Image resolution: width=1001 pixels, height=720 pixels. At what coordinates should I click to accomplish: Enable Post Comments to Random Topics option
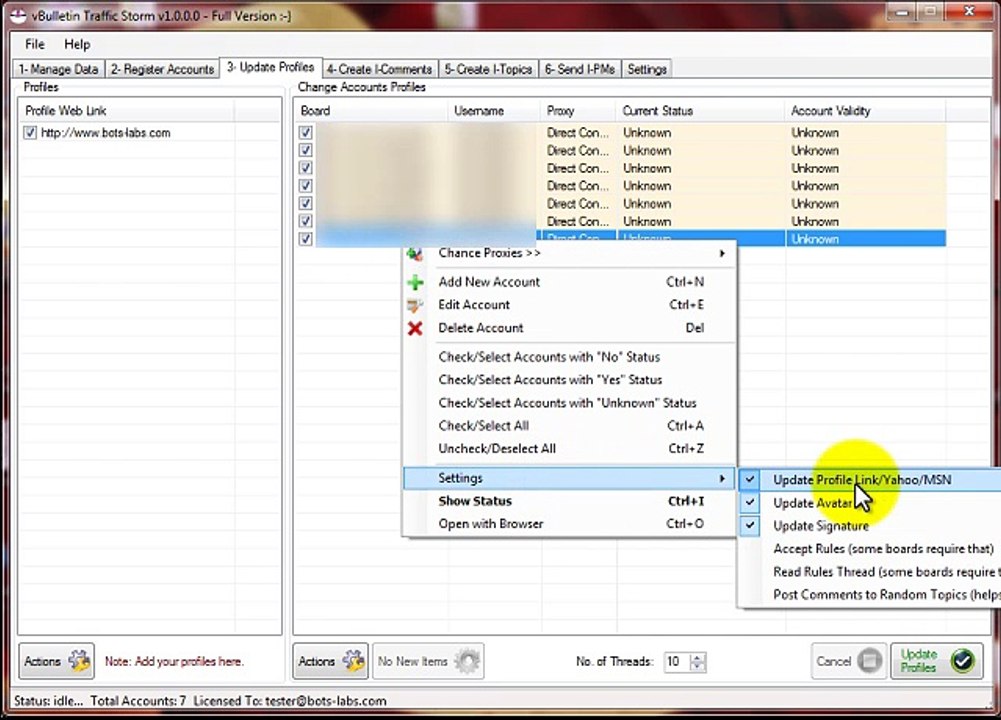click(870, 595)
